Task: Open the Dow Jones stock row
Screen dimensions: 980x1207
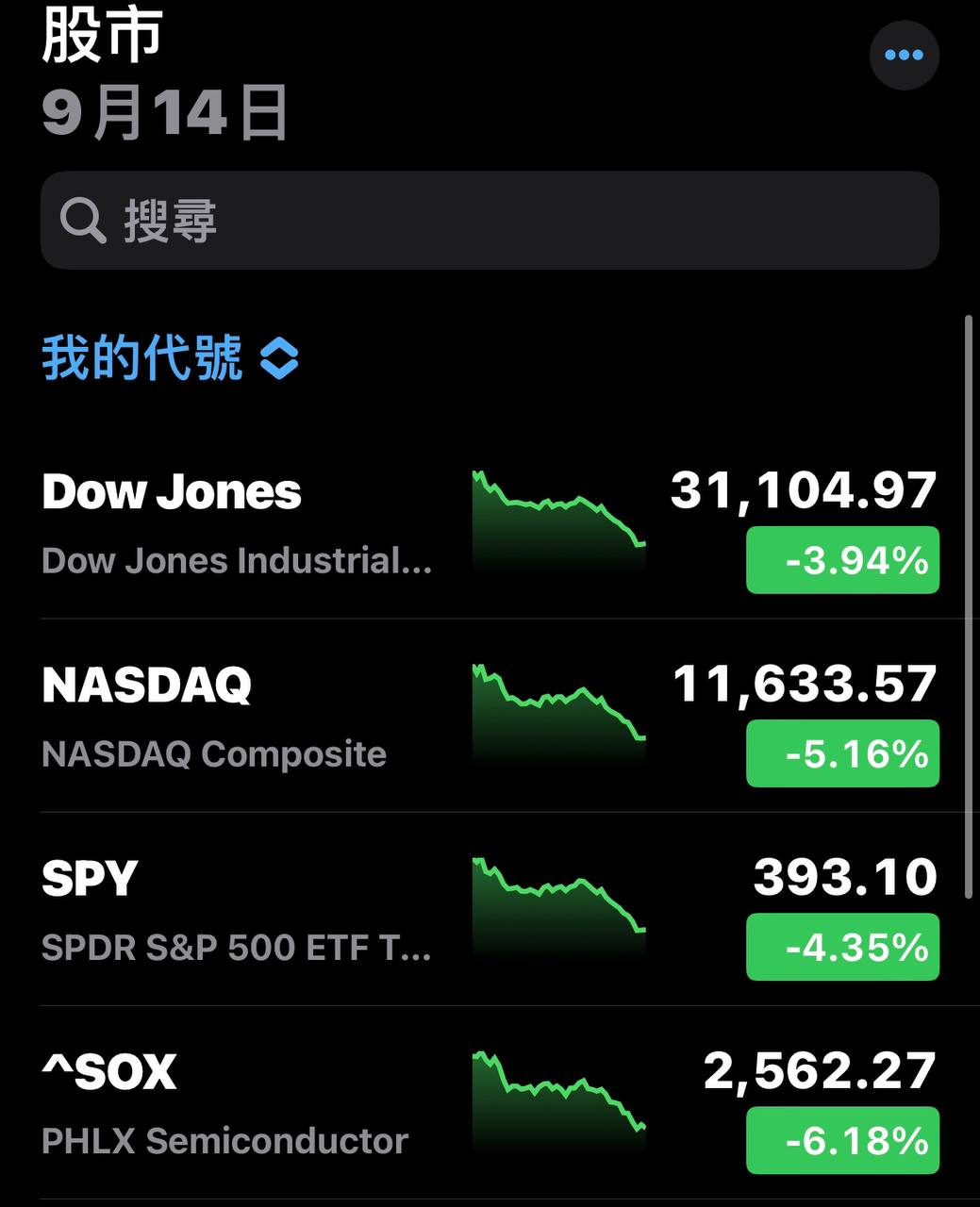Action: (x=490, y=523)
